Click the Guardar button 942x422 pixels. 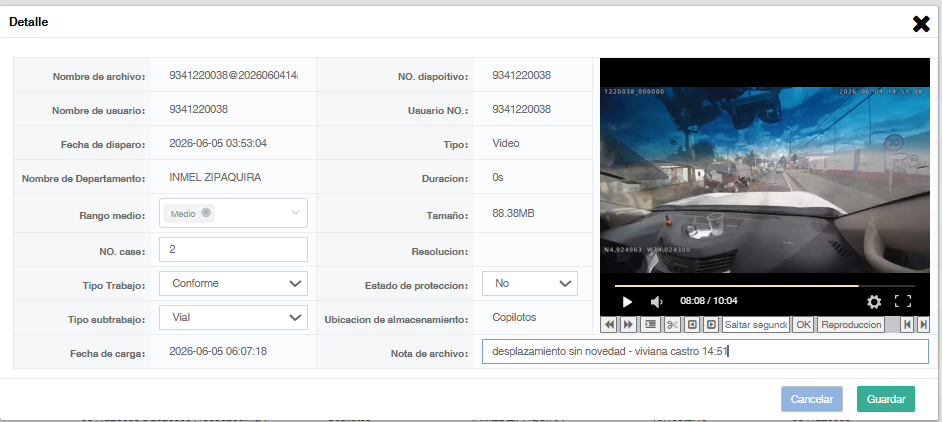(x=886, y=399)
